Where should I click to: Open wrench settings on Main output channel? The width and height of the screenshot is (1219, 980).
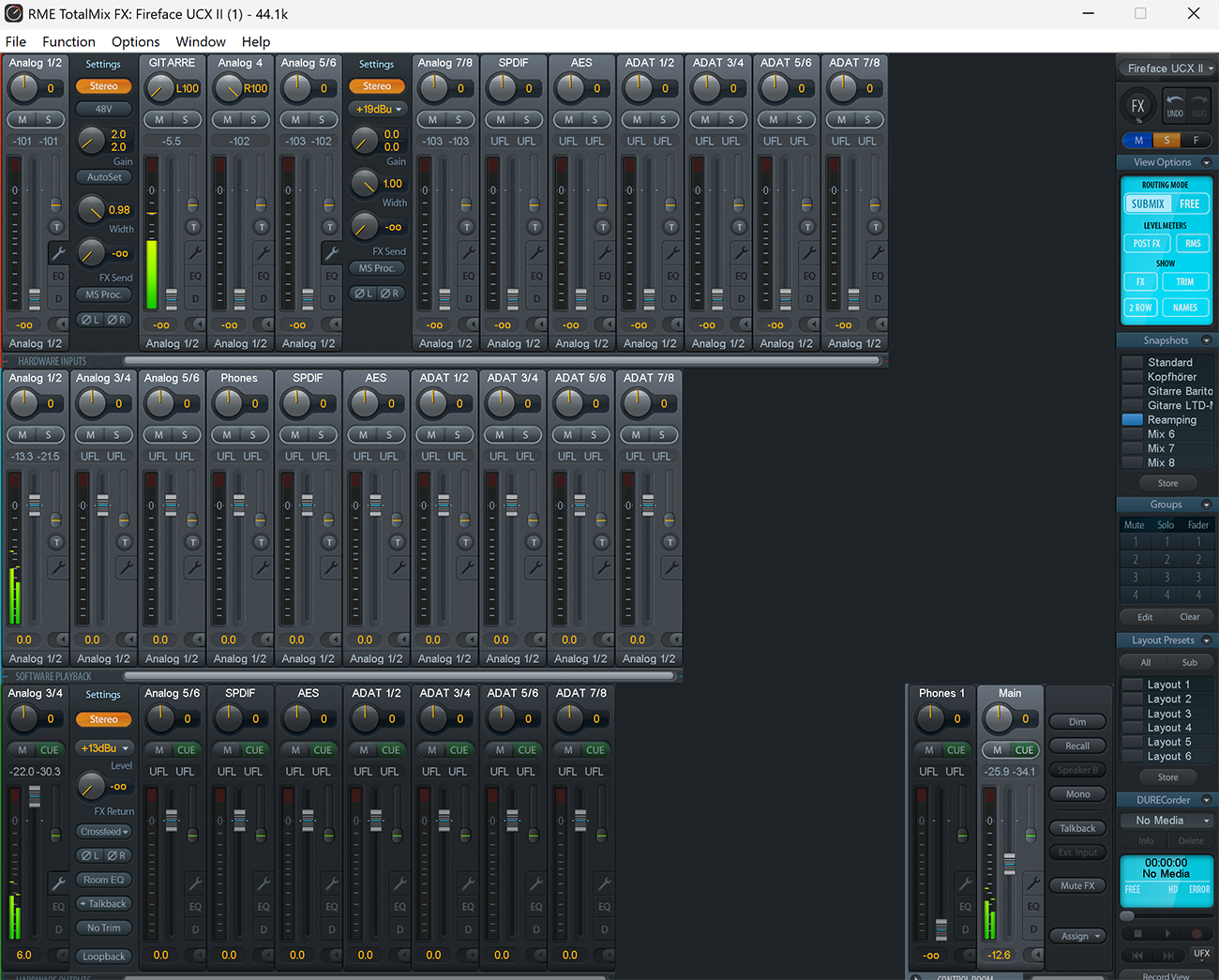coord(1033,882)
